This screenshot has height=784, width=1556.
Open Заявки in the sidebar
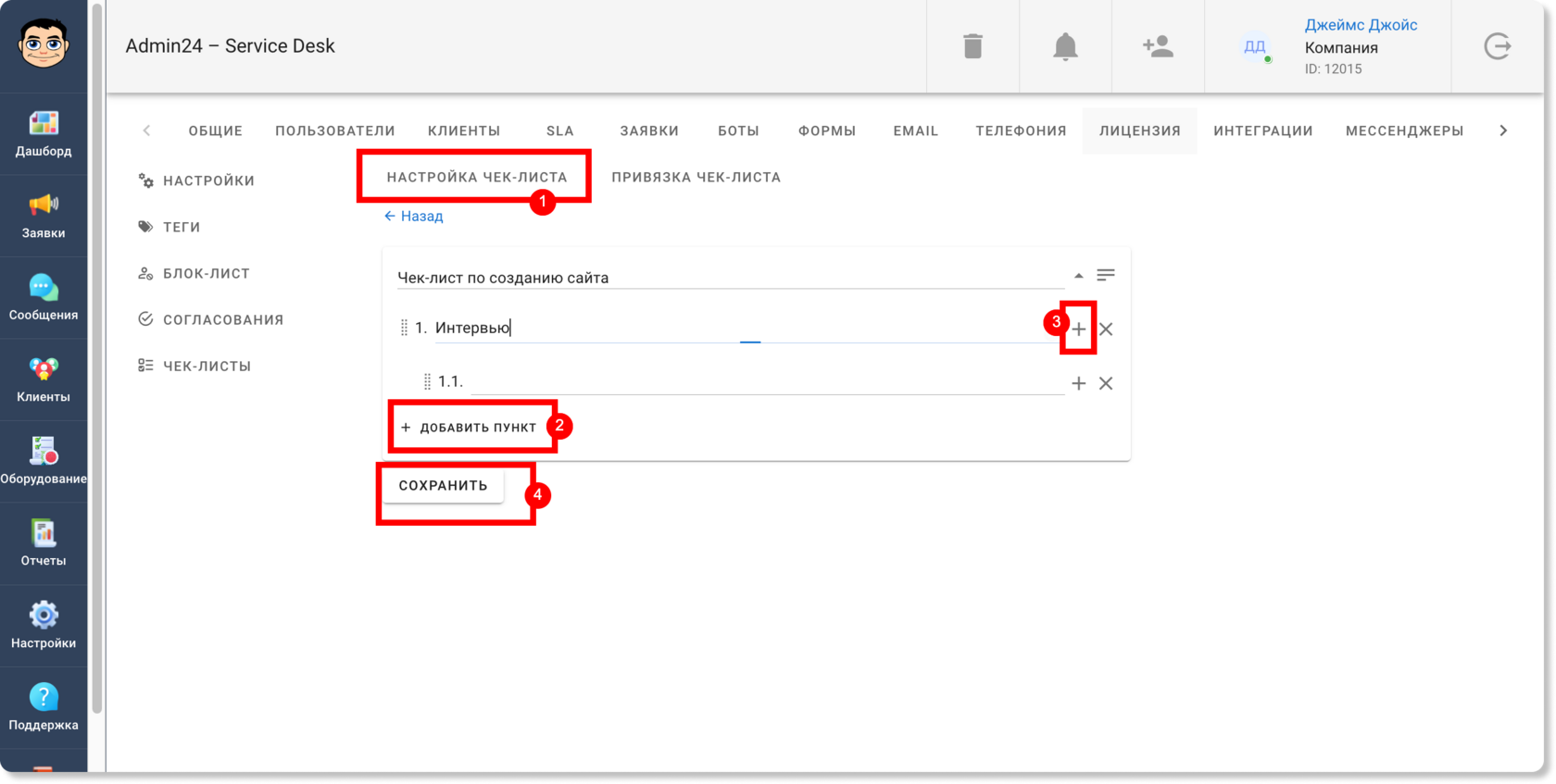[44, 216]
